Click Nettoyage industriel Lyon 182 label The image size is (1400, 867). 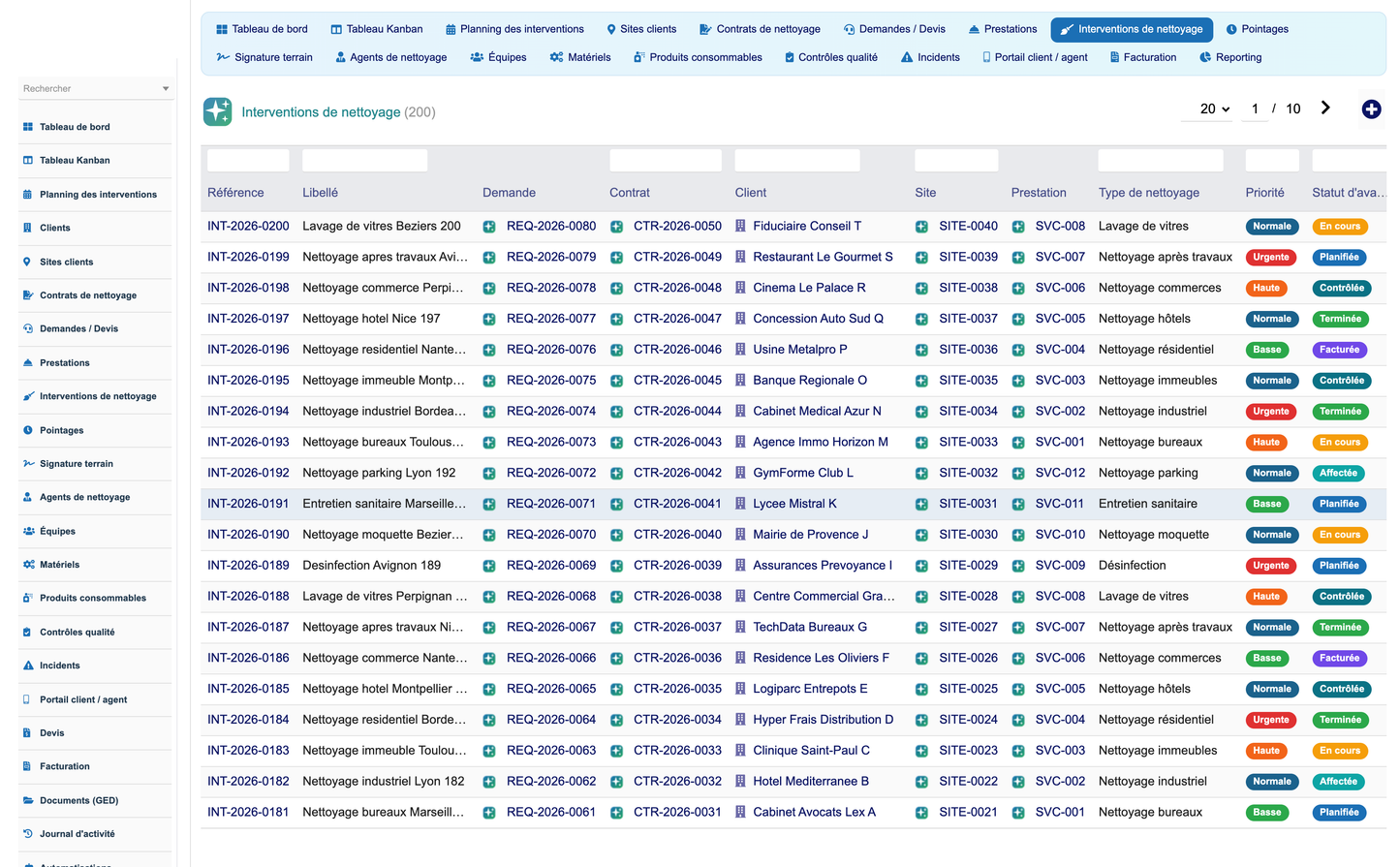(x=384, y=782)
